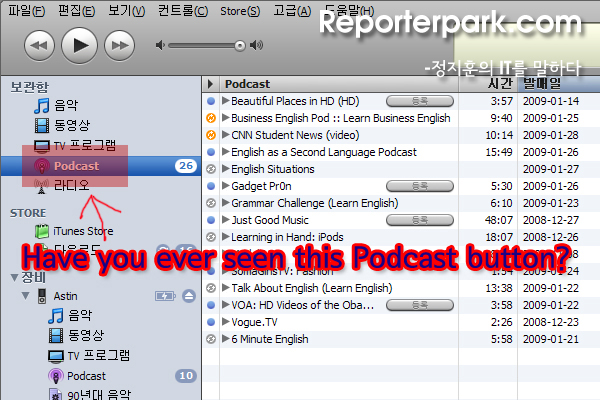Click the Podcast badge count 26
This screenshot has height=400, width=600.
[186, 166]
